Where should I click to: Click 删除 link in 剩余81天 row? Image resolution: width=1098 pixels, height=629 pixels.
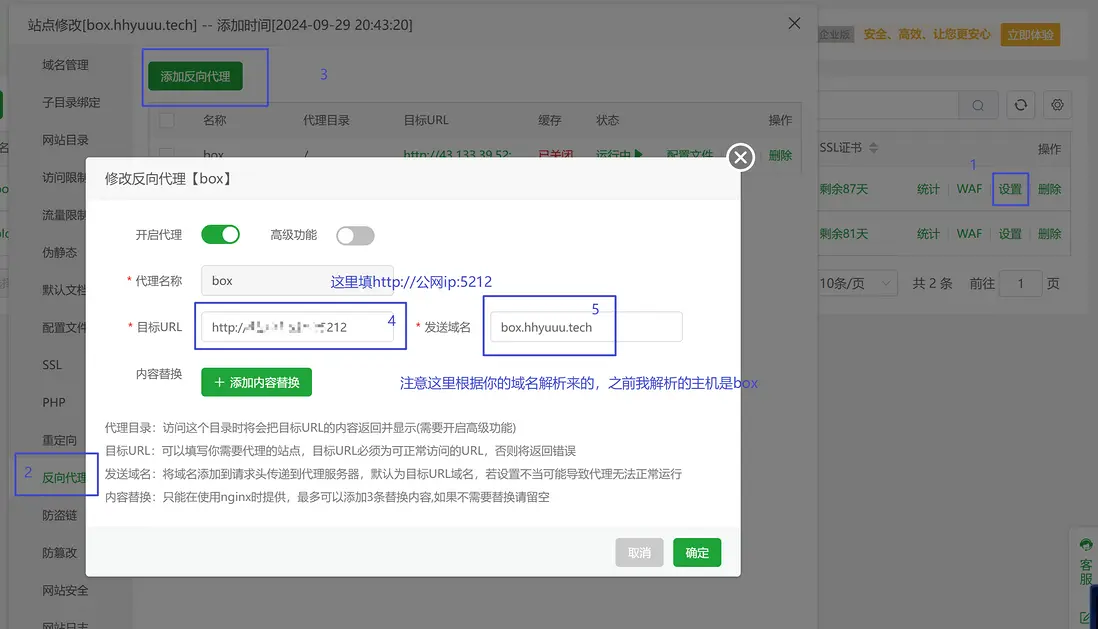(1050, 234)
